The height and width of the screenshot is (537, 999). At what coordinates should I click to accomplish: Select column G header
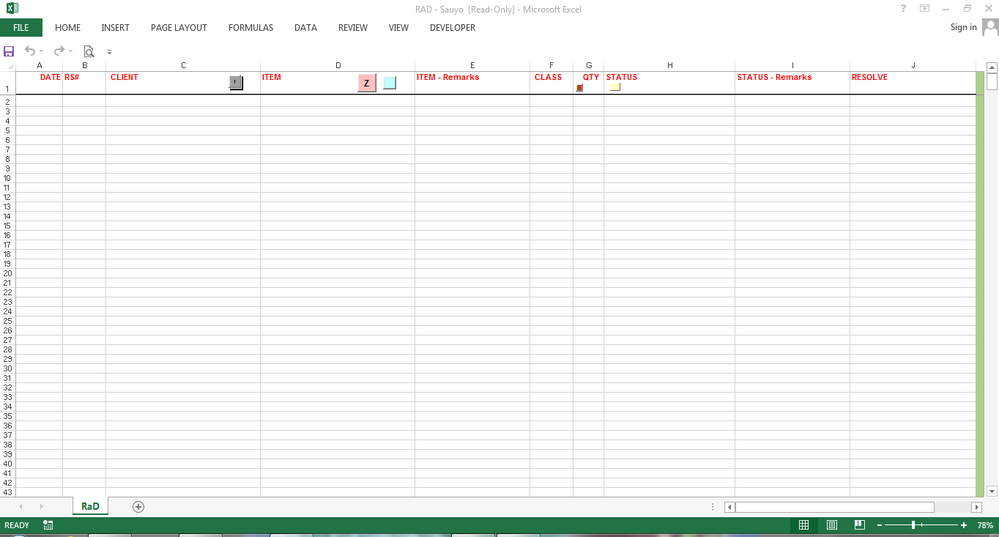[x=589, y=66]
